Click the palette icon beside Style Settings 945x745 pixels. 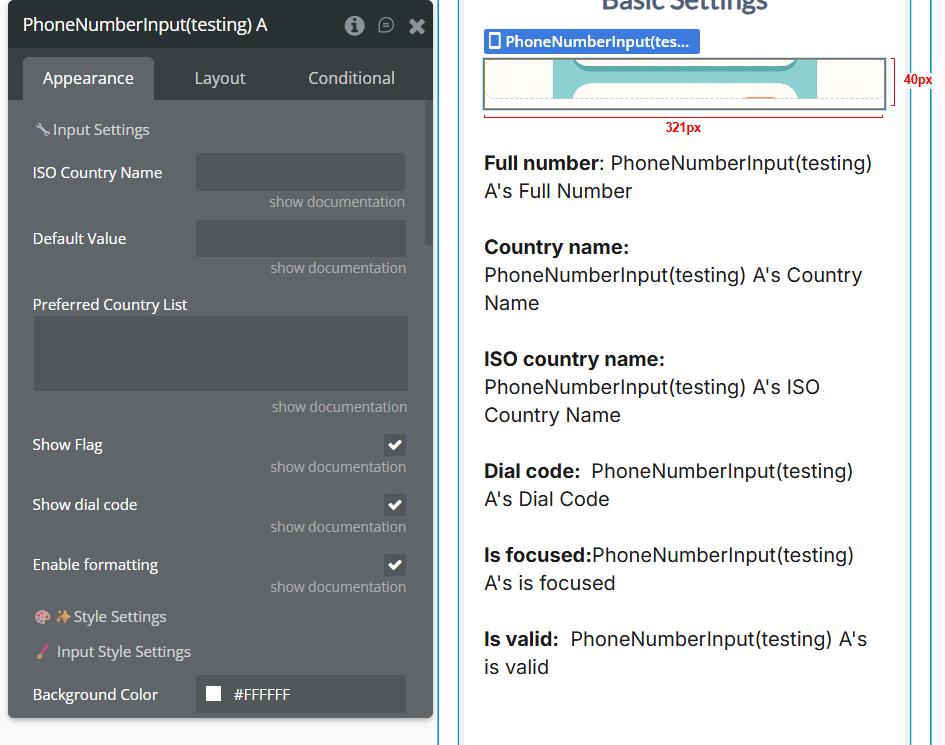click(x=42, y=617)
